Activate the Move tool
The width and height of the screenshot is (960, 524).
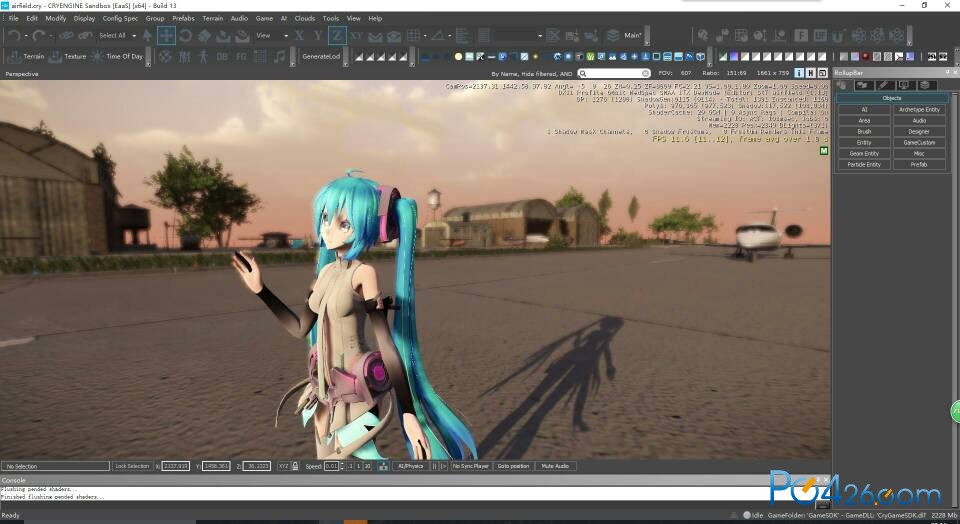(x=166, y=36)
